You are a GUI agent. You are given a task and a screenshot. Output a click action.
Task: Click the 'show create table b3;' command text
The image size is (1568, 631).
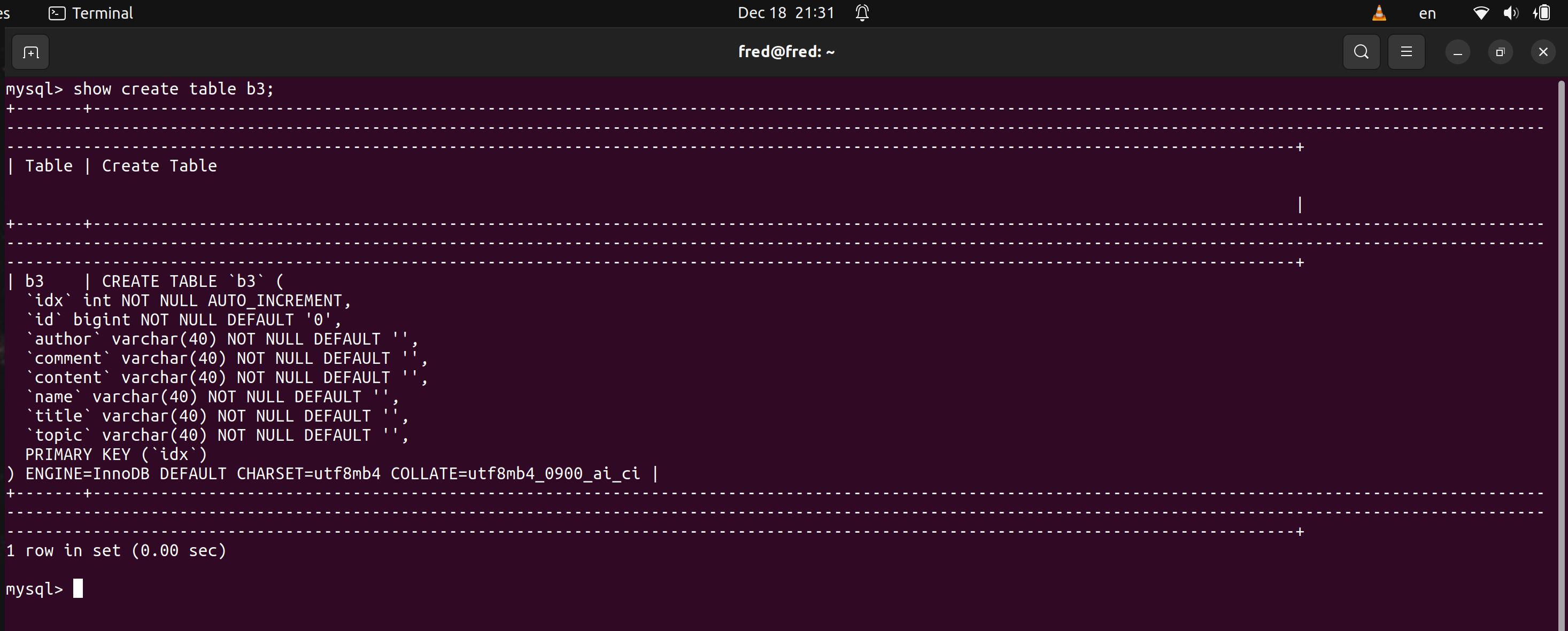pyautogui.click(x=173, y=89)
